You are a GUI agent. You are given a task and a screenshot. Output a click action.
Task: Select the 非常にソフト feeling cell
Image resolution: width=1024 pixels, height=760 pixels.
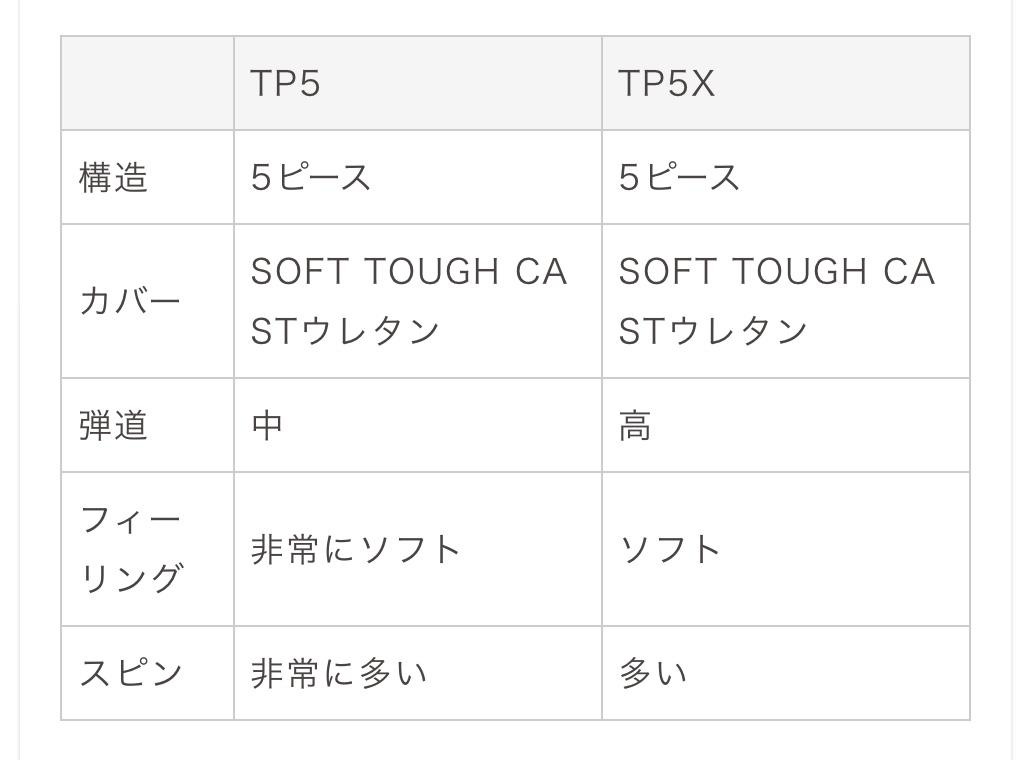(418, 549)
